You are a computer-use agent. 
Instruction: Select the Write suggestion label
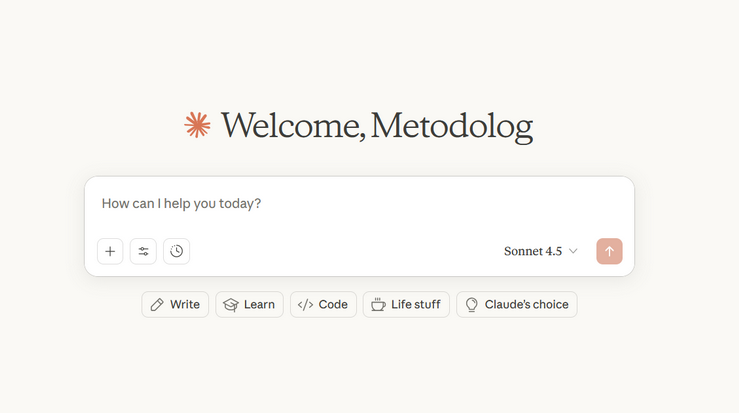pos(185,305)
